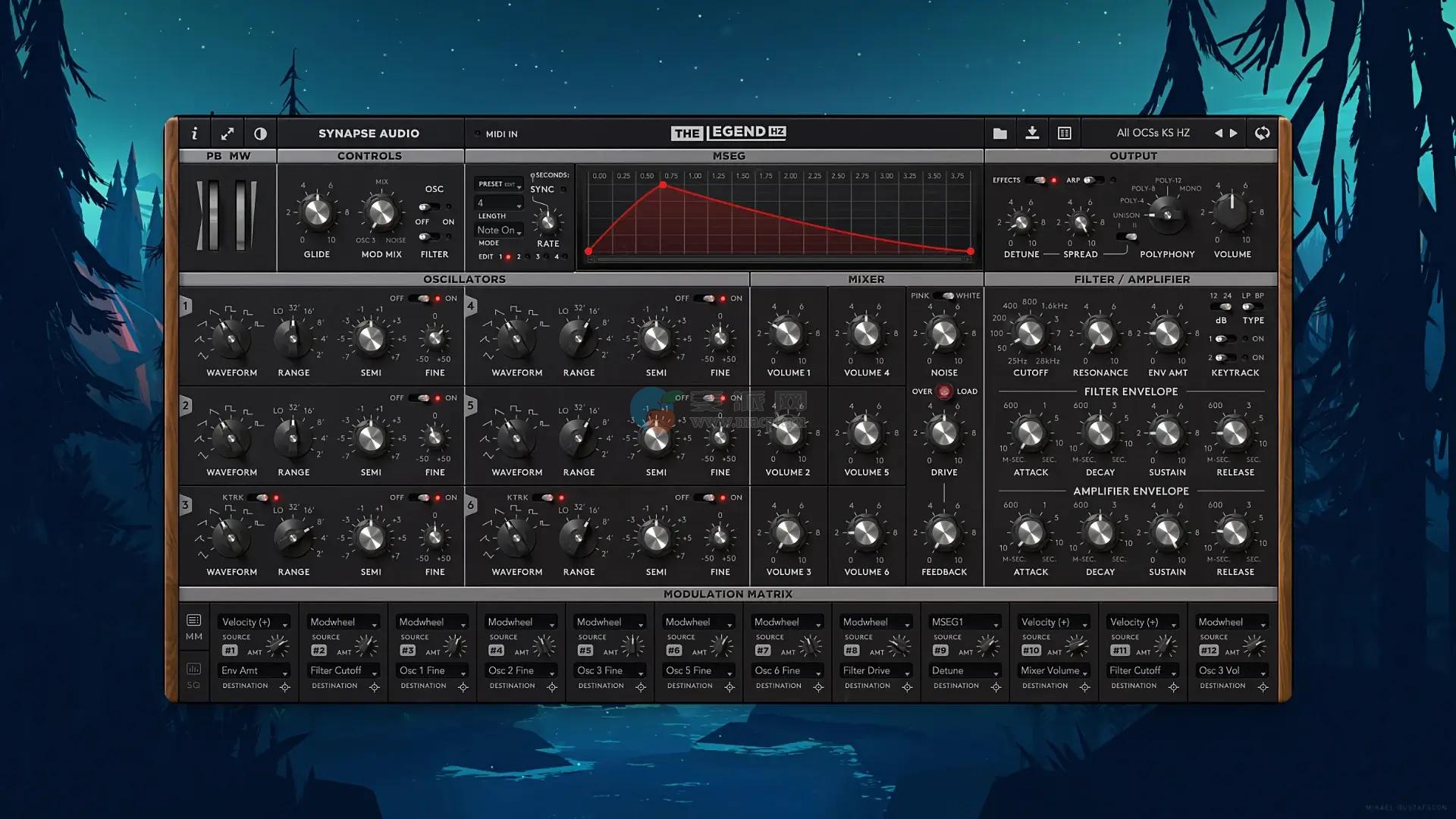
Task: Open the preset folder browser icon
Action: (x=999, y=133)
